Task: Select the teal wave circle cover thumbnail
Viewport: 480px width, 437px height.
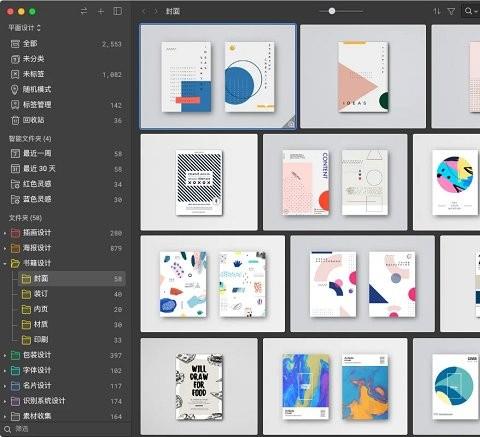Action: [447, 386]
